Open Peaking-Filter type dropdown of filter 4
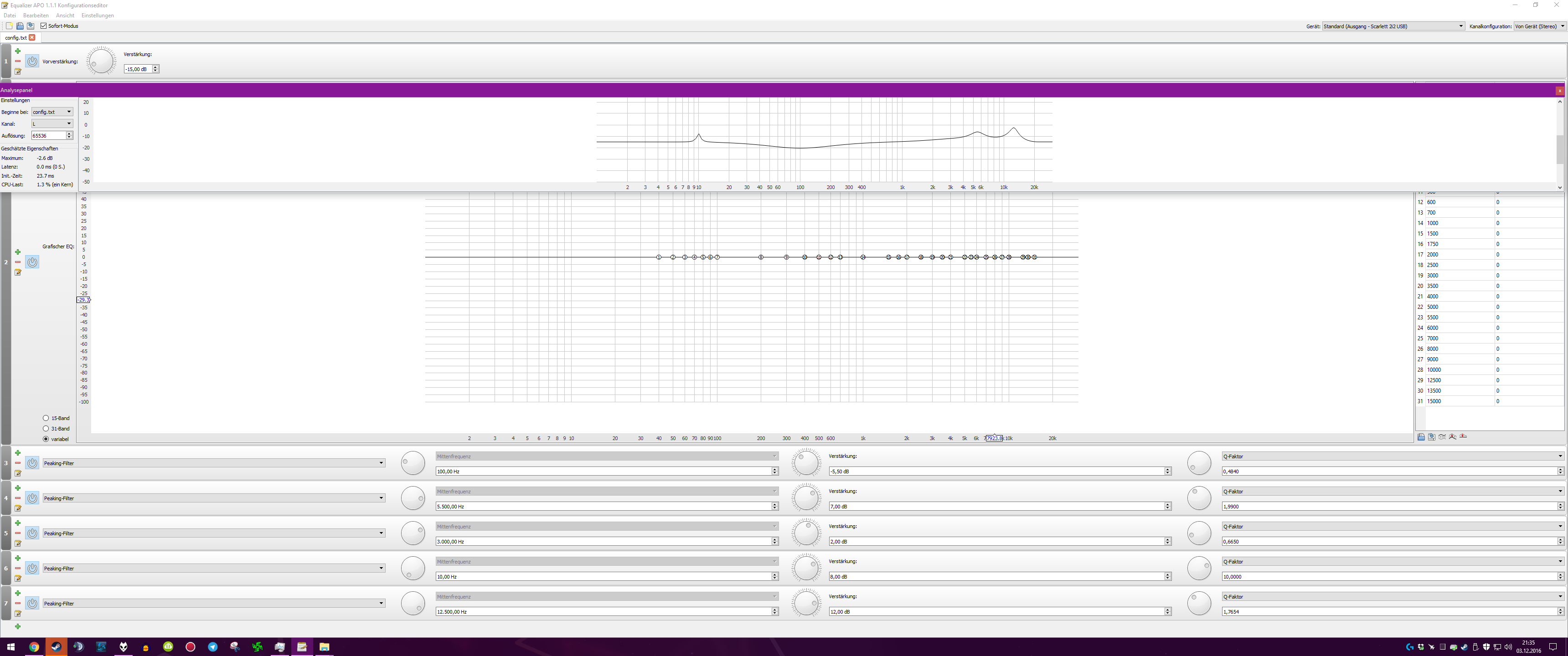The width and height of the screenshot is (1568, 656). [213, 498]
